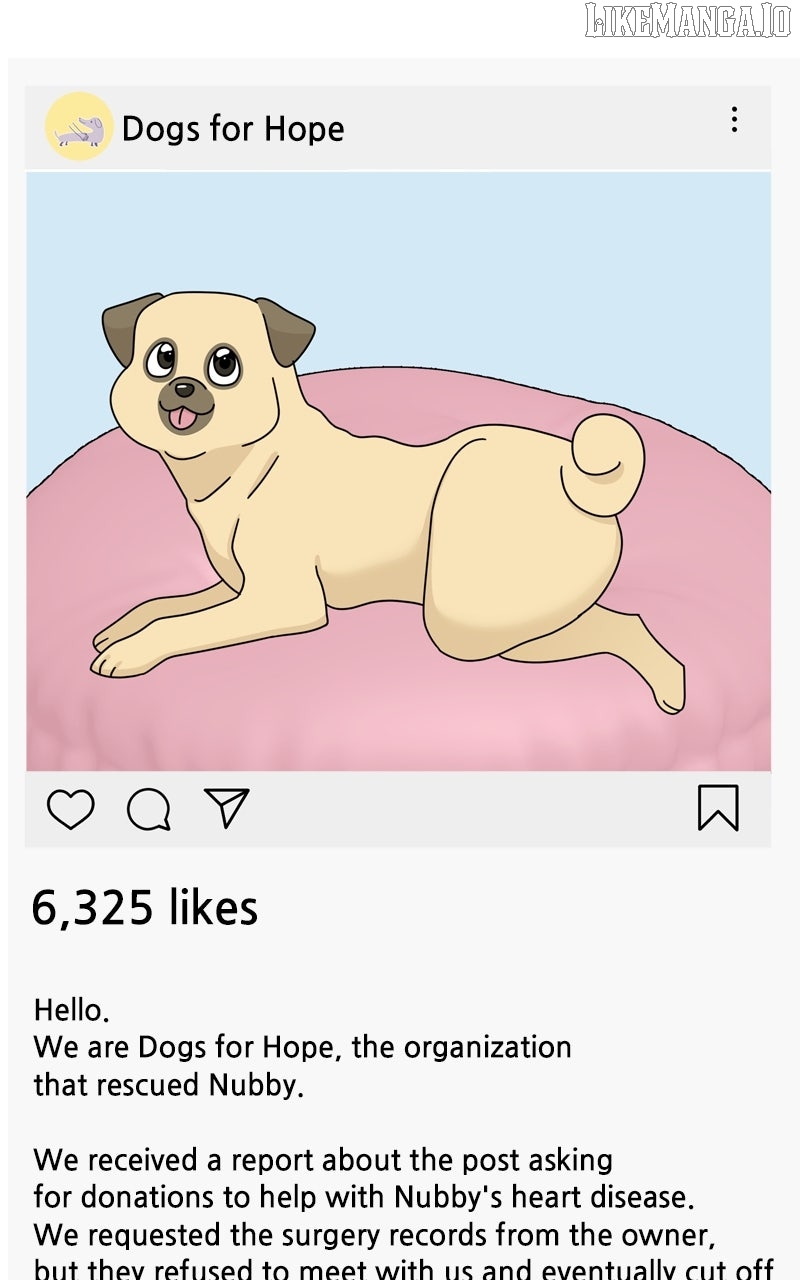
Task: Click the 'We received a report' caption line
Action: 323,1160
